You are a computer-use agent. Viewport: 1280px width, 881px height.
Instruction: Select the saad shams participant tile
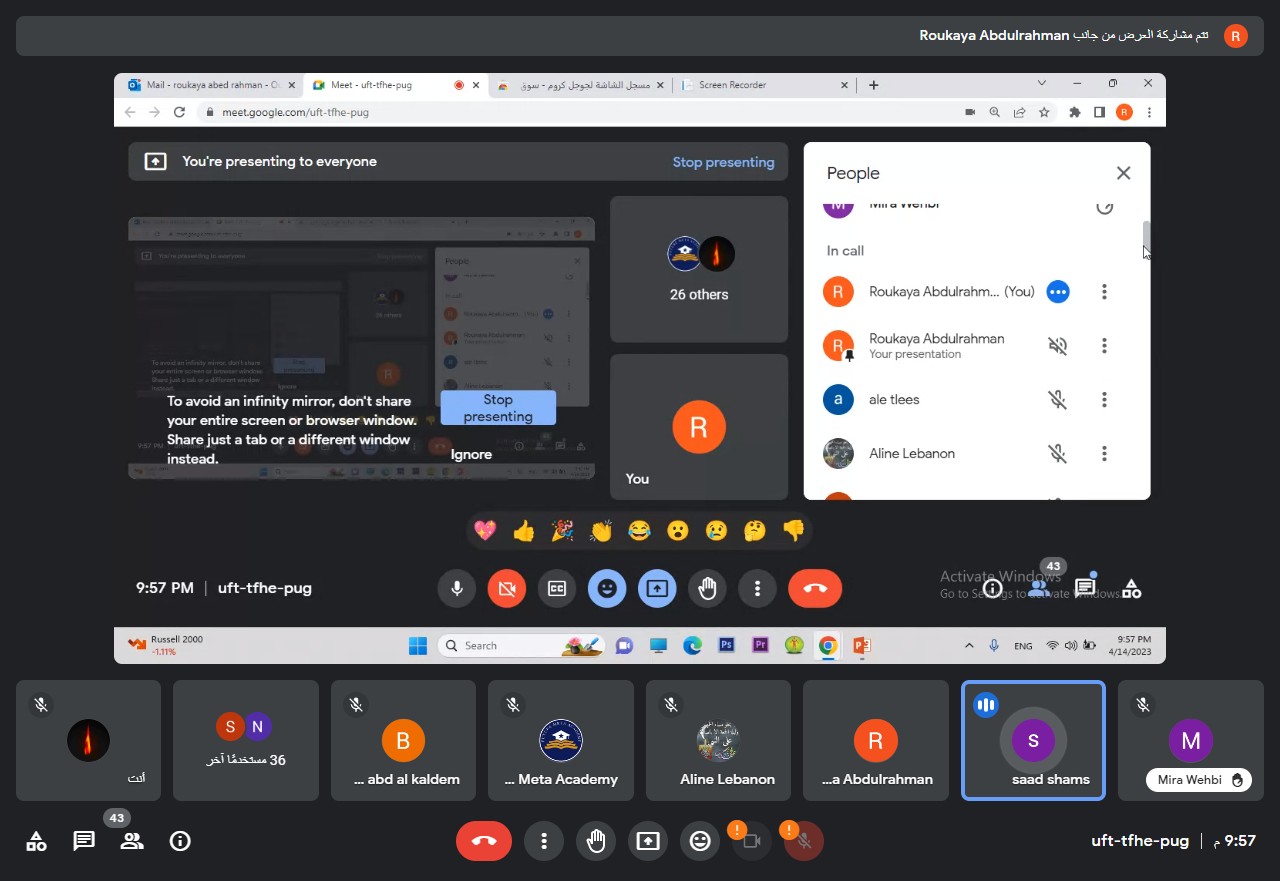1033,741
